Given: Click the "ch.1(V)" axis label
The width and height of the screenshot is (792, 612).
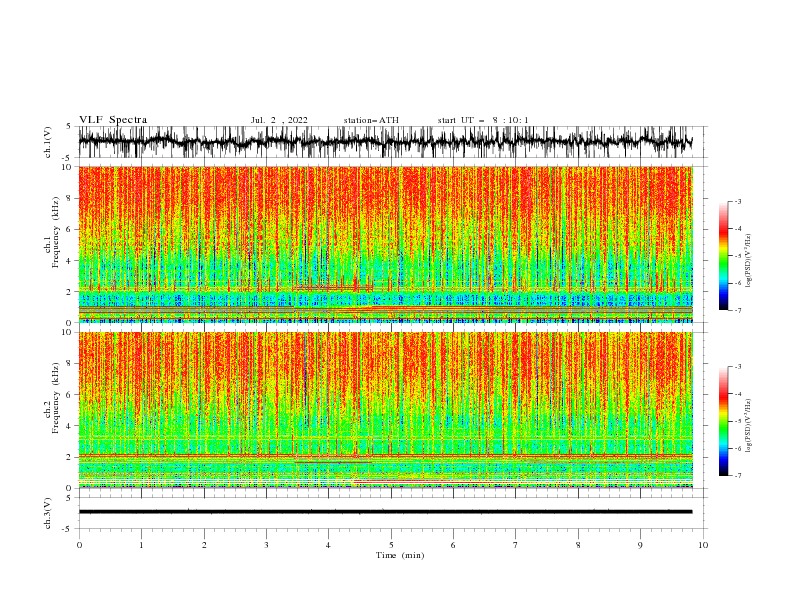Looking at the screenshot, I should [48, 142].
